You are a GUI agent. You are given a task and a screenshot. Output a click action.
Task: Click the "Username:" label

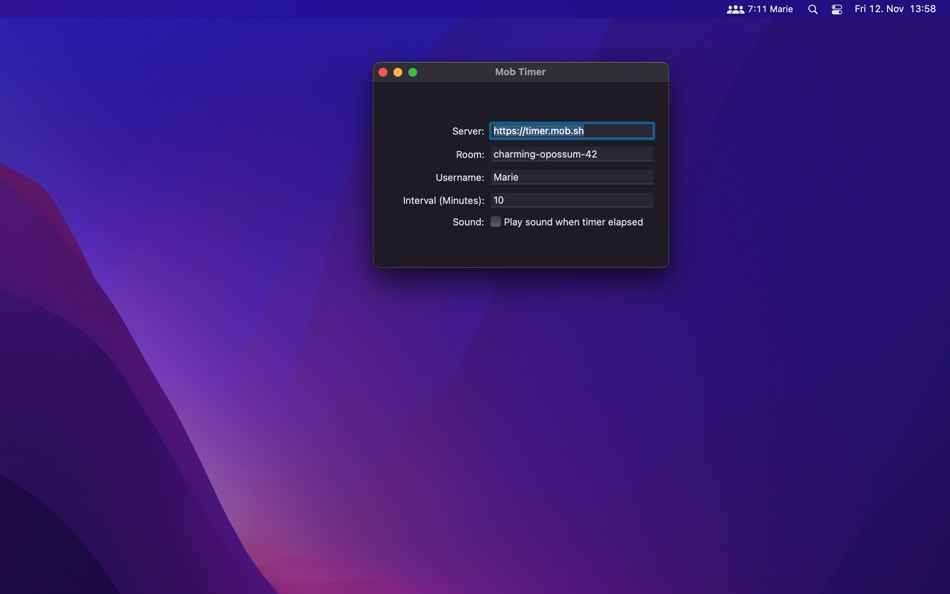[x=460, y=178]
